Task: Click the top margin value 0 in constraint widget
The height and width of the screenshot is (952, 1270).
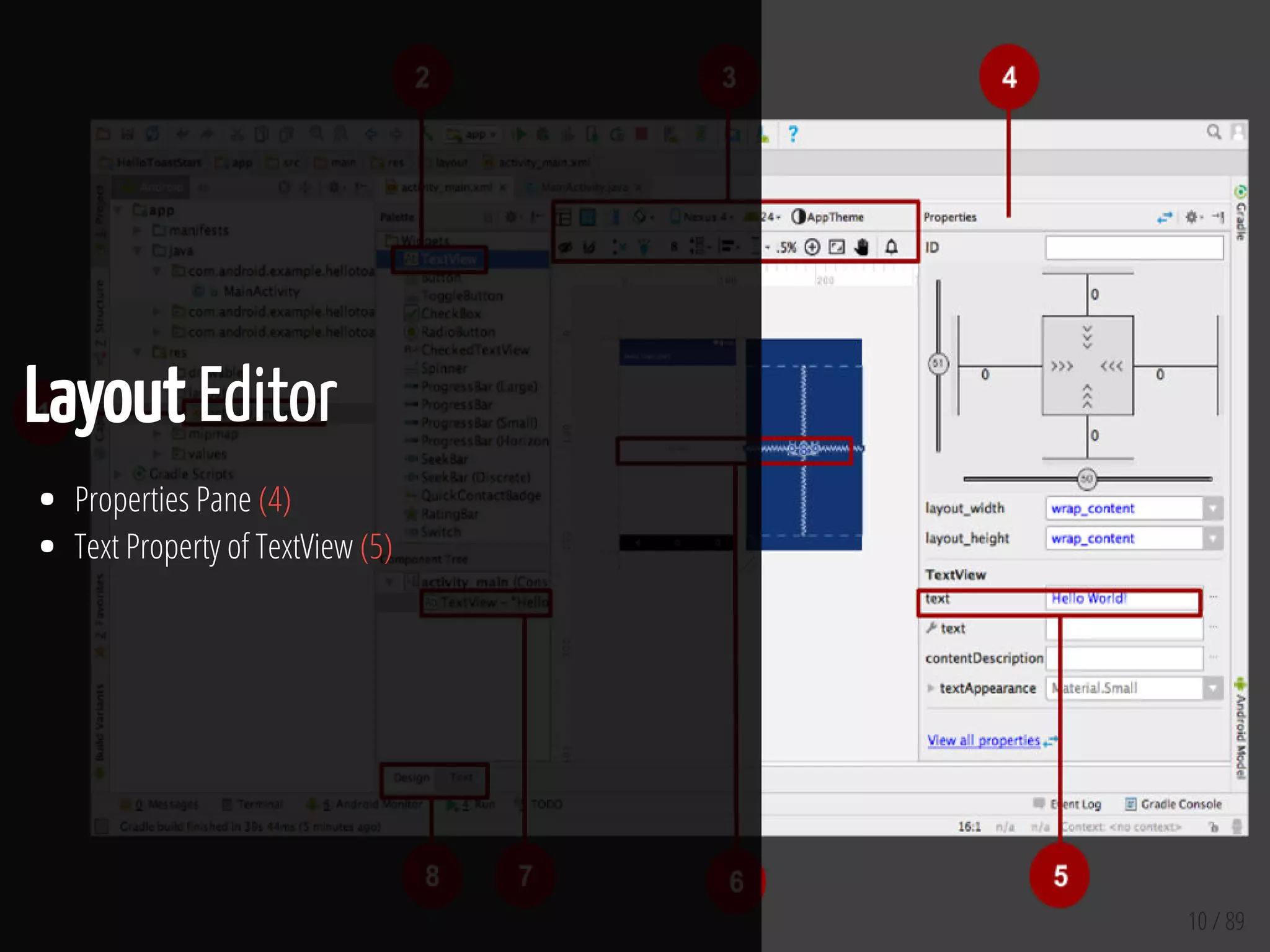Action: tap(1095, 294)
